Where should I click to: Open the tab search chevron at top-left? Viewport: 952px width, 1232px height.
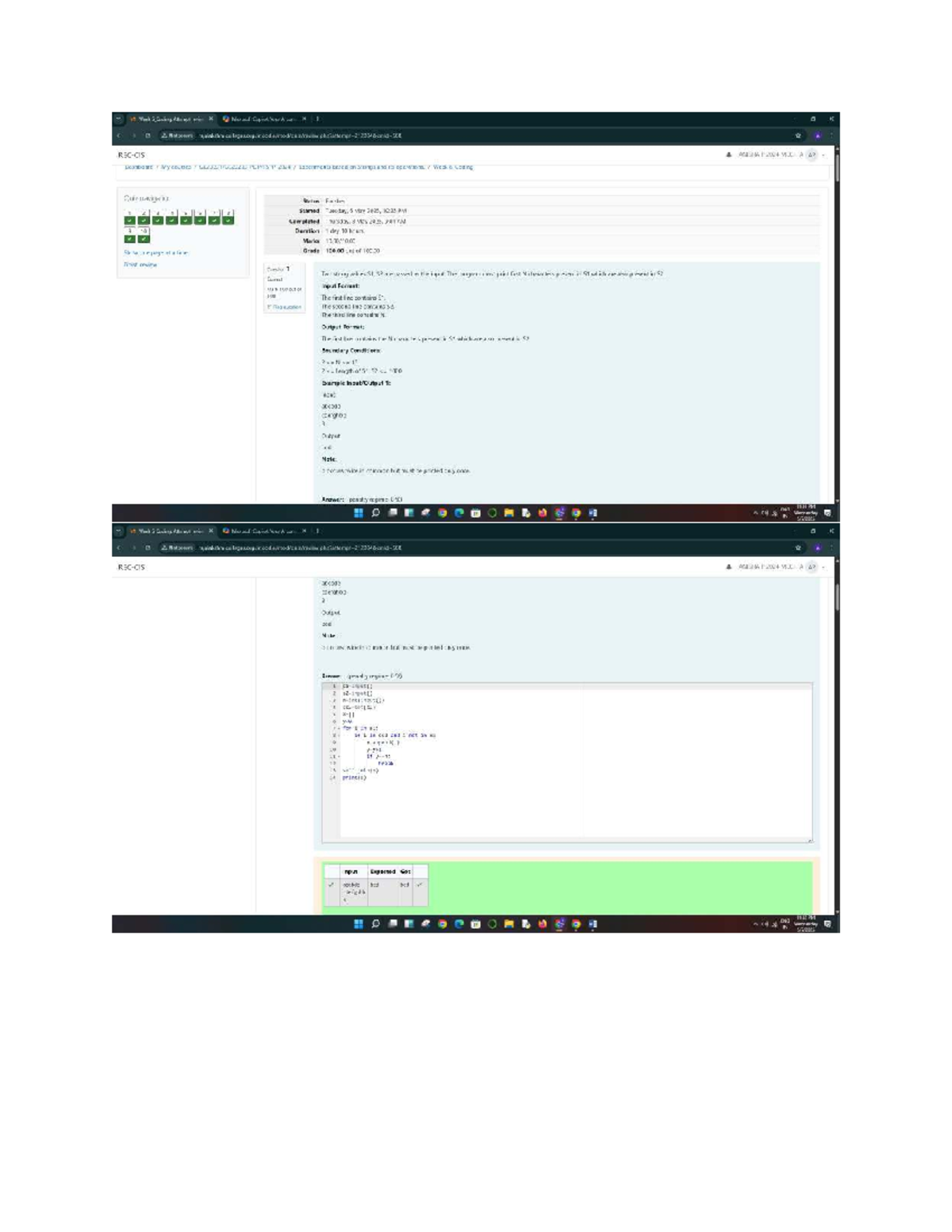coord(118,119)
